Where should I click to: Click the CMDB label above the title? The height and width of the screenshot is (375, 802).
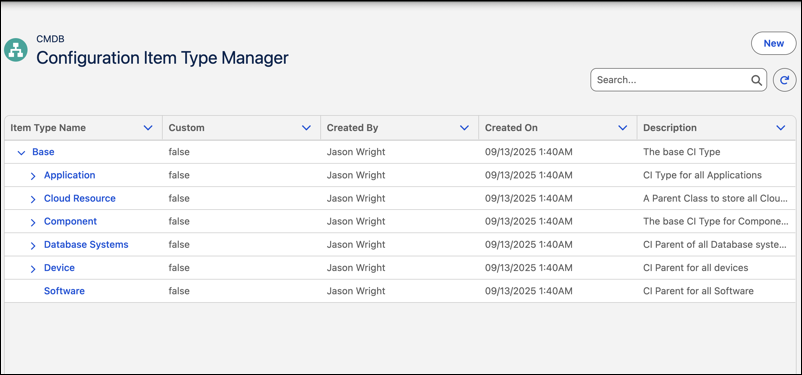point(50,39)
